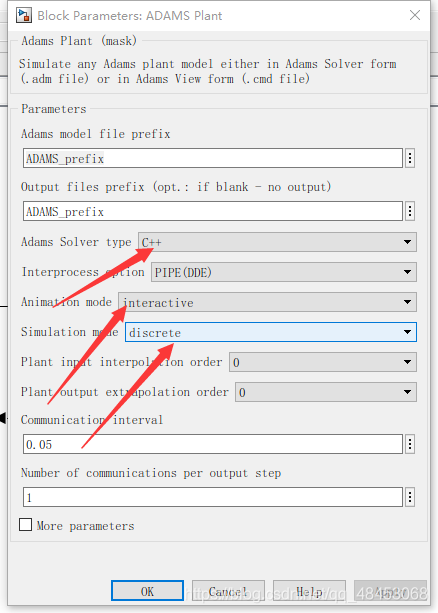438x613 pixels.
Task: Enable the More parameters checkbox
Action: coord(25,525)
